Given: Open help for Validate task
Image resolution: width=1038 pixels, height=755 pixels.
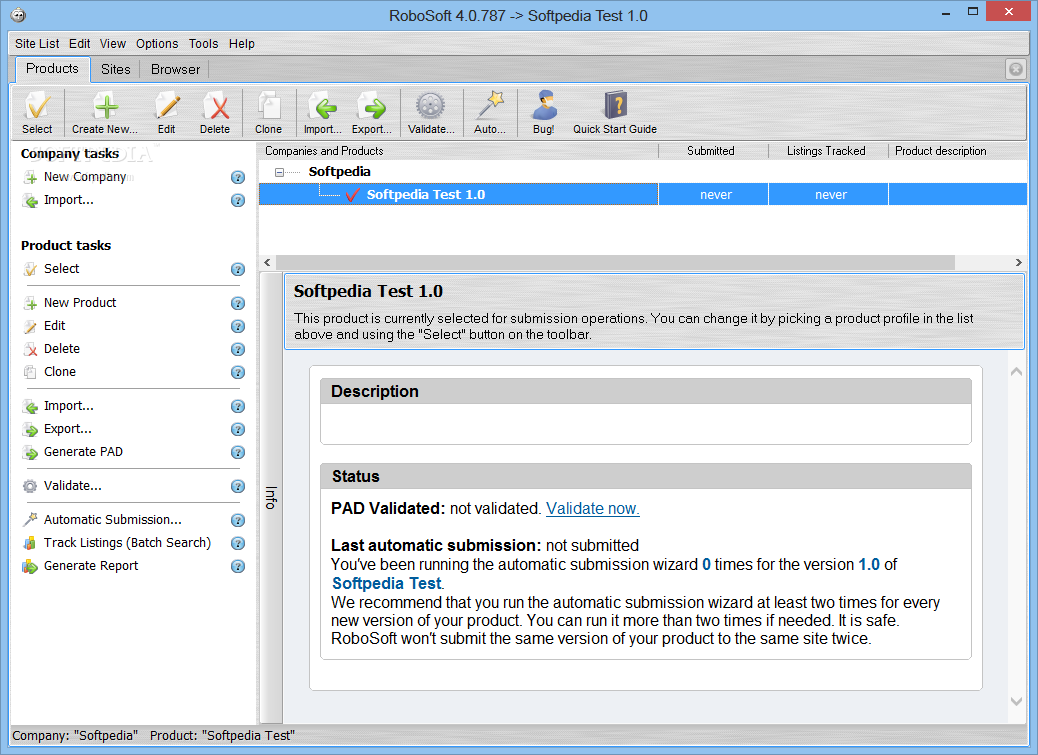Looking at the screenshot, I should click(x=238, y=486).
